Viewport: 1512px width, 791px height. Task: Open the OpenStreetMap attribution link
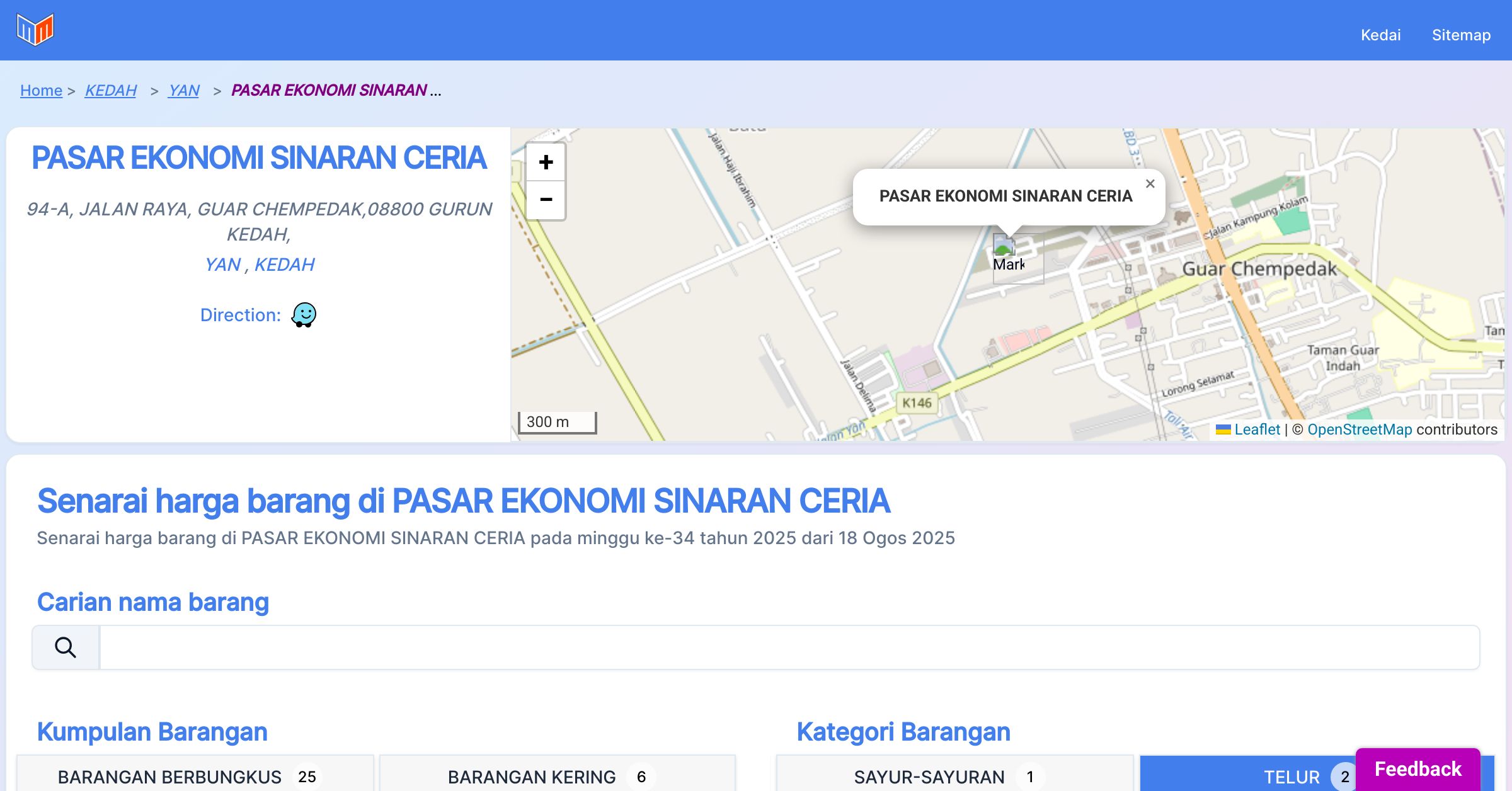coord(1359,430)
